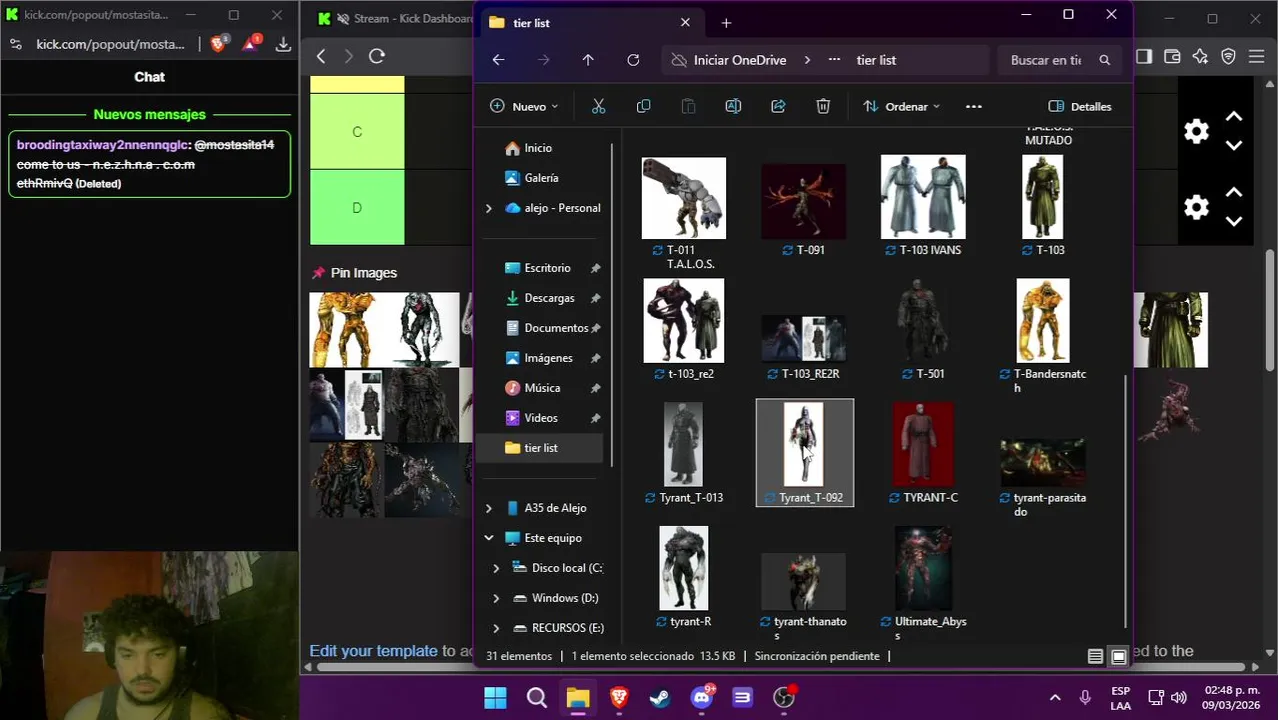The image size is (1278, 720).
Task: Select the T-103 IVANS image file
Action: [923, 205]
